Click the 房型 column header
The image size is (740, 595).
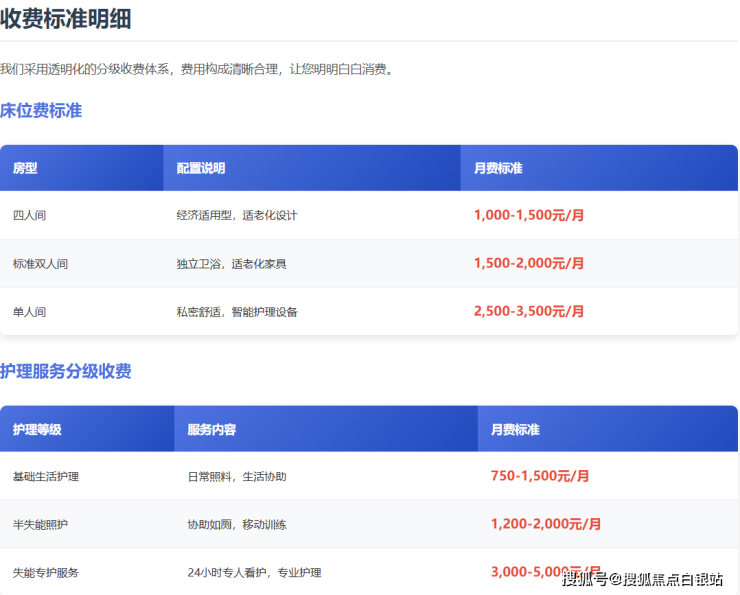point(25,168)
